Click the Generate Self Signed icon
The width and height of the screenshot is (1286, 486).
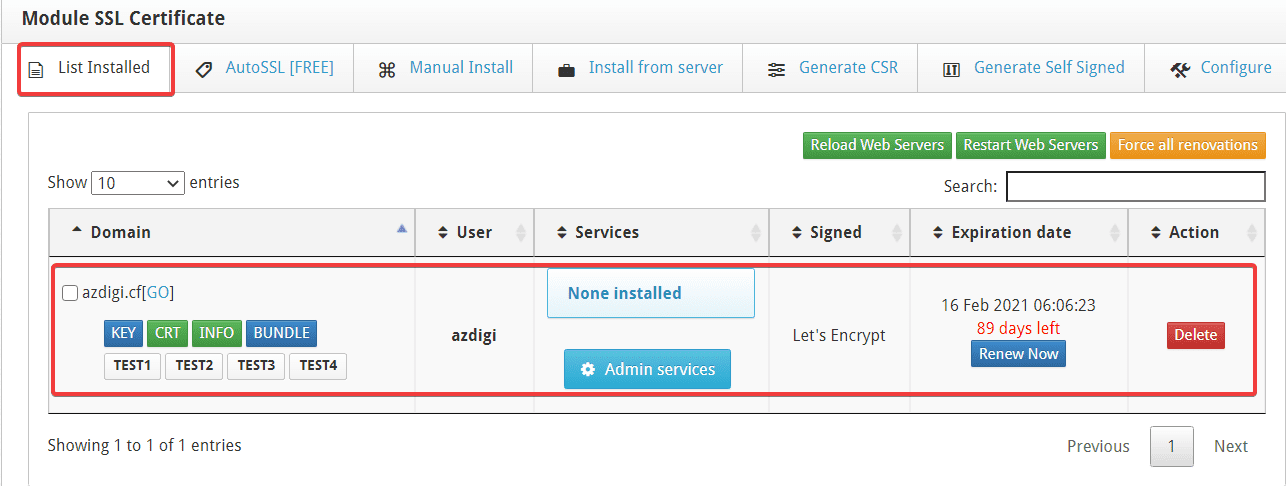[x=952, y=70]
